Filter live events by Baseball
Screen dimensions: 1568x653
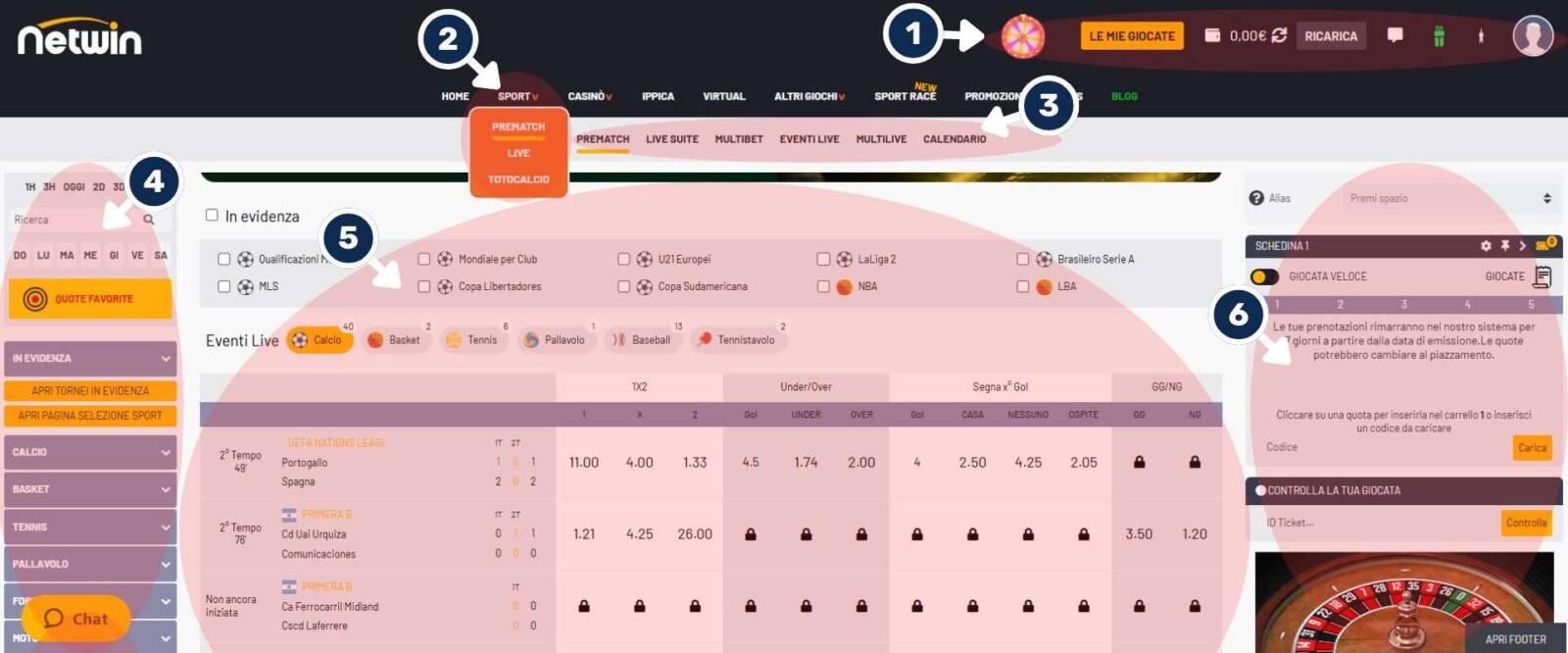642,340
